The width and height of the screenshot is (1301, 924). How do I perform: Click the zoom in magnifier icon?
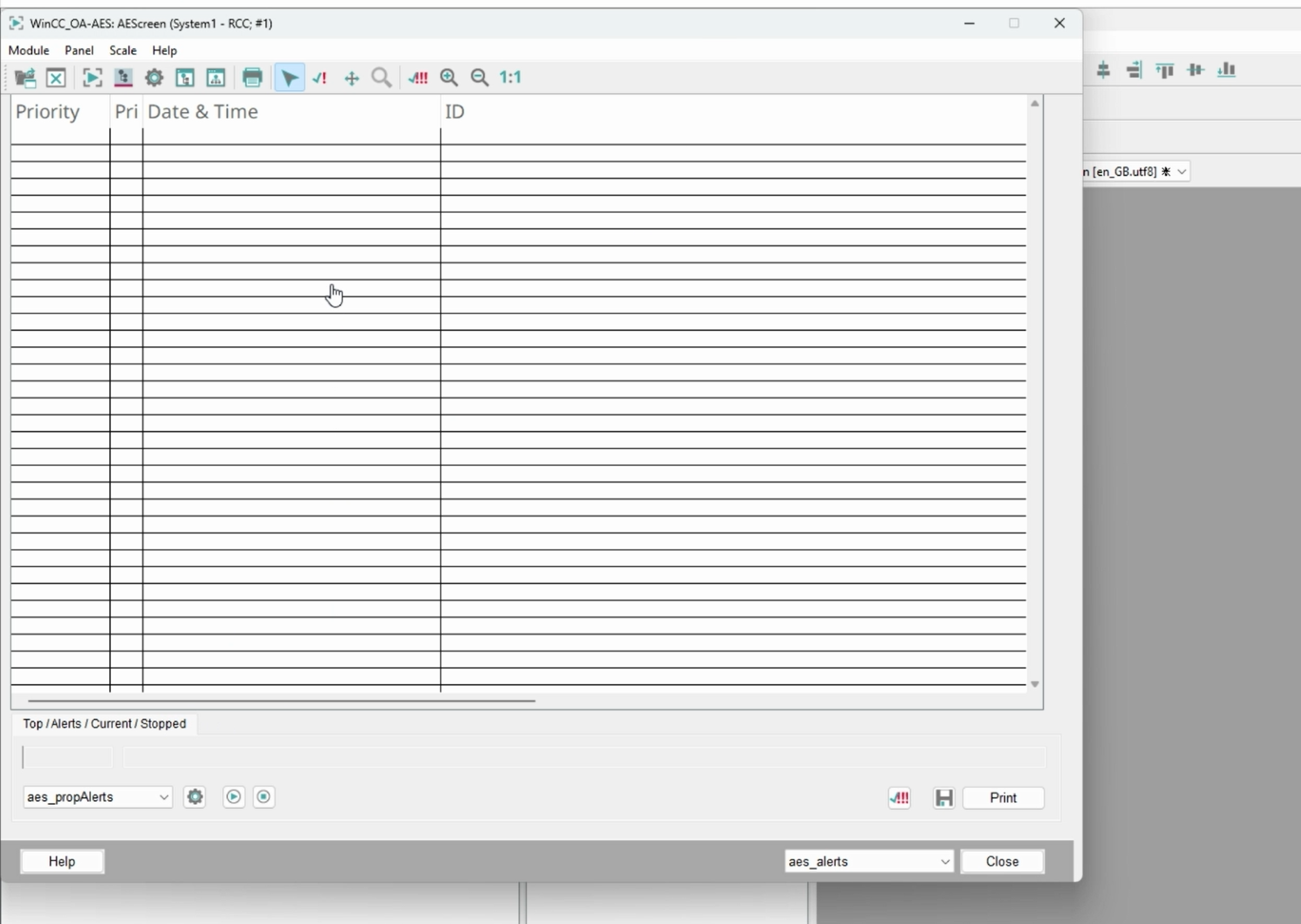point(449,77)
